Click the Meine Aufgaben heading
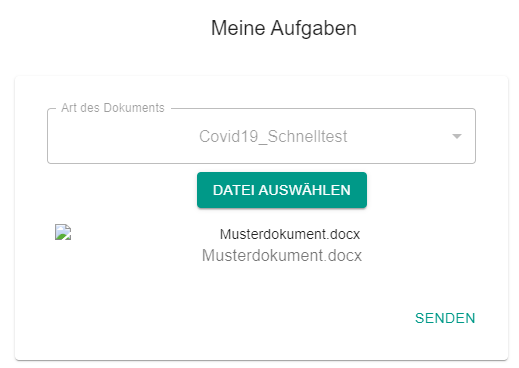This screenshot has width=519, height=368. [x=284, y=28]
